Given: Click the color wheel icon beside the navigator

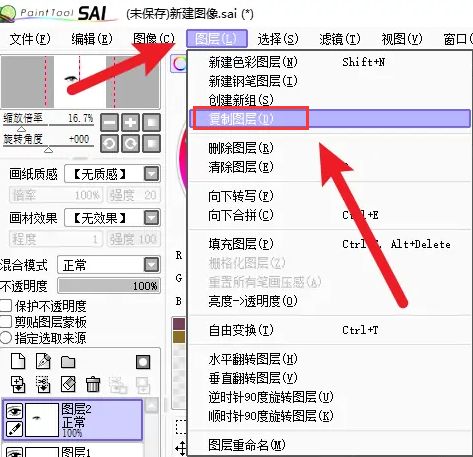Looking at the screenshot, I should click(179, 64).
